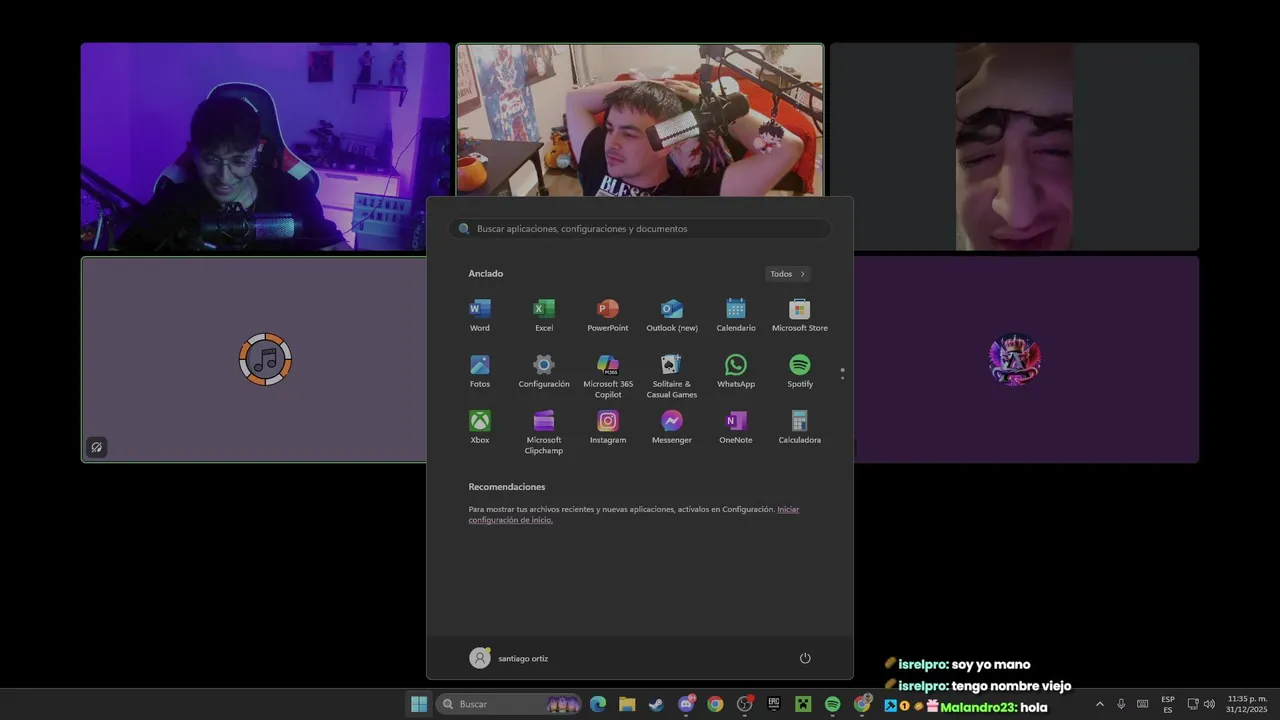Expand the Todos all-apps list

click(788, 274)
